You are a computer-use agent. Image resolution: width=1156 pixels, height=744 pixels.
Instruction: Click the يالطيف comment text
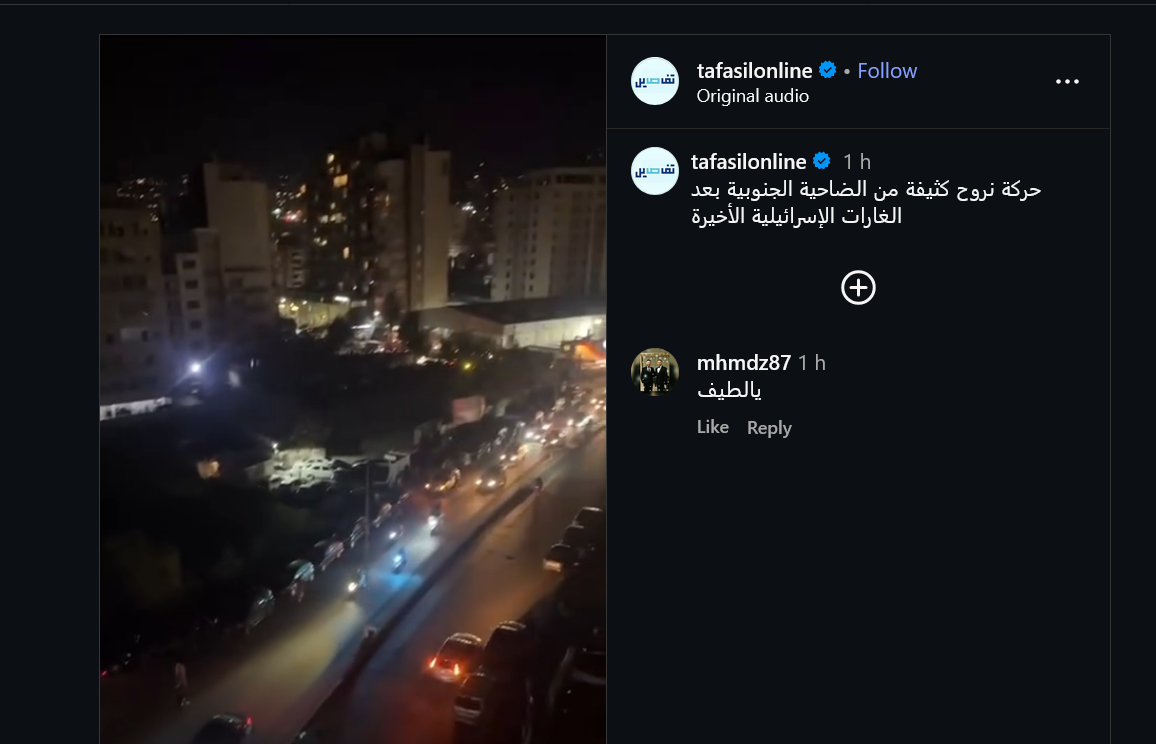tap(729, 390)
